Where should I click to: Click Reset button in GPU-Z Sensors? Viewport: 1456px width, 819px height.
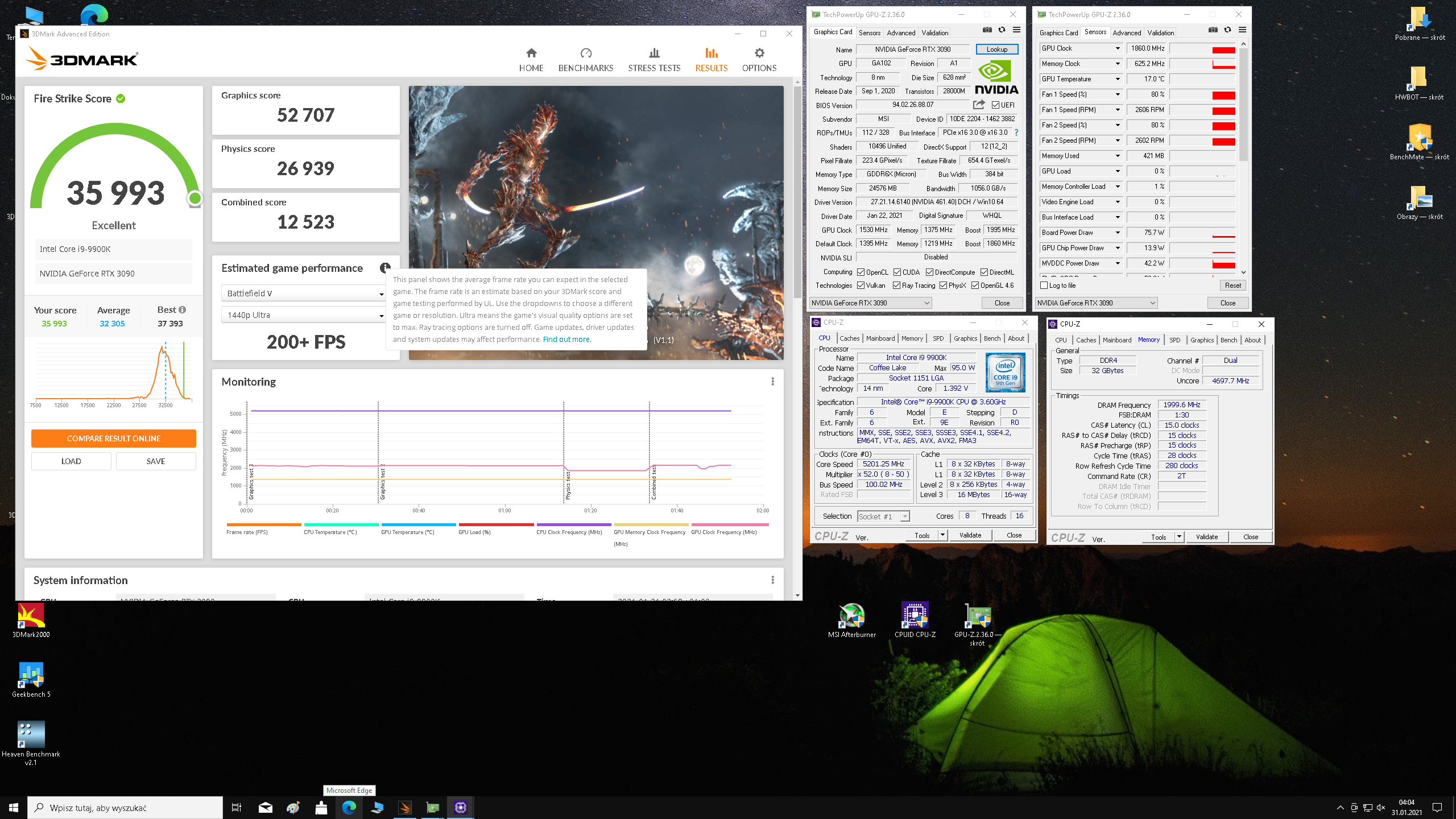coord(1232,286)
